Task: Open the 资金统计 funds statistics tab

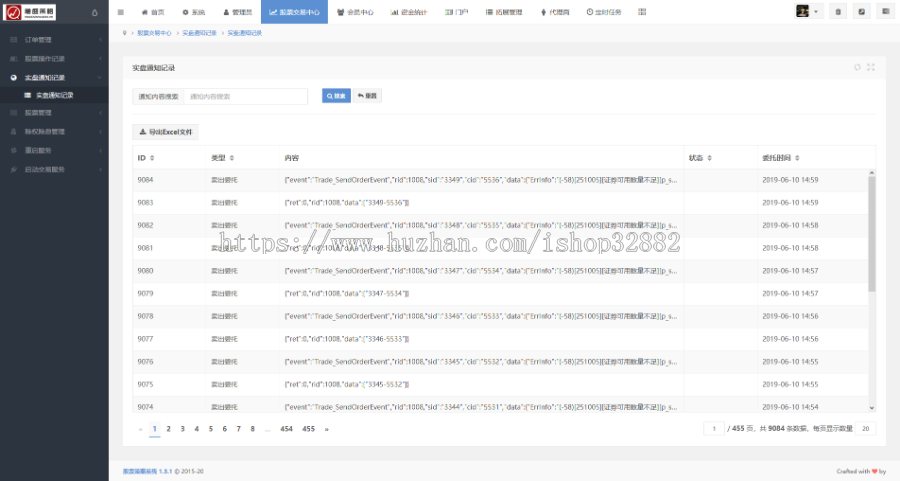Action: (x=409, y=12)
